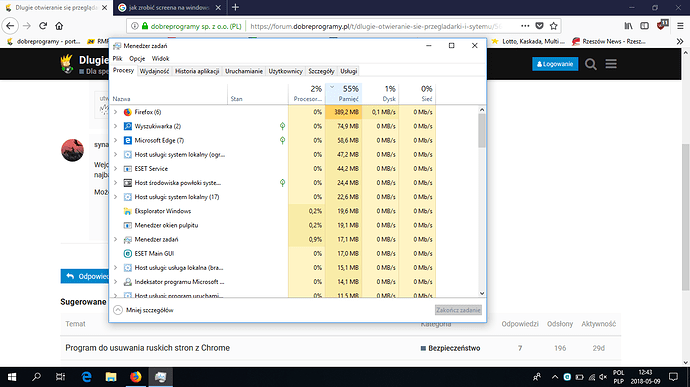Open Microsoft Edge from the taskbar
This screenshot has height=387, width=690.
tap(87, 377)
